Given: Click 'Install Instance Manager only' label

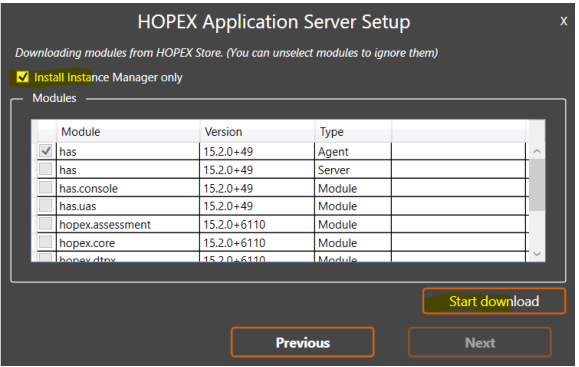Looking at the screenshot, I should point(108,78).
